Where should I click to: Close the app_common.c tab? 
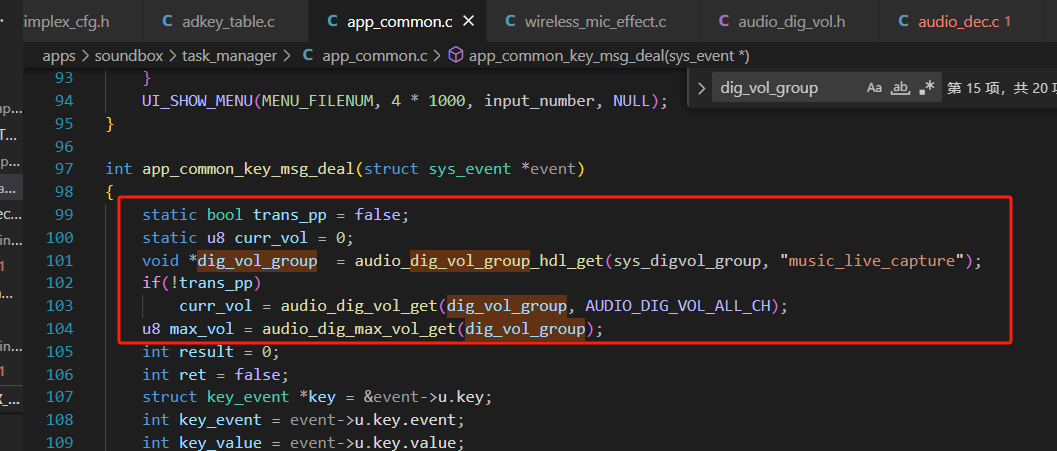(x=469, y=22)
